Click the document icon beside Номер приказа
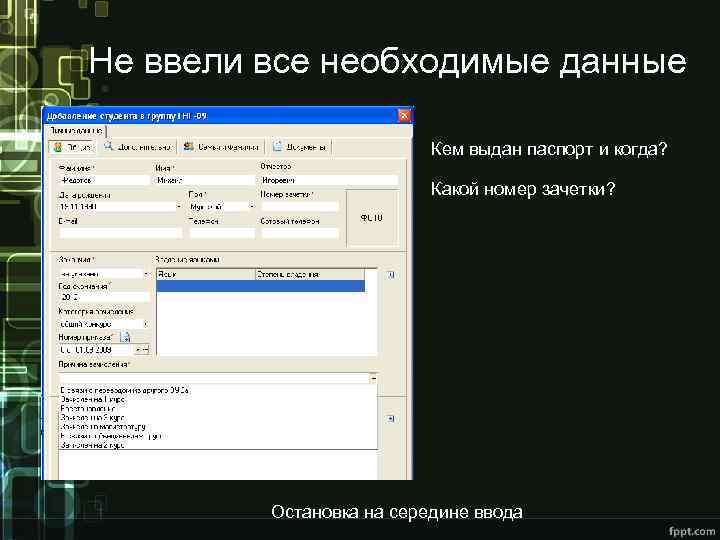This screenshot has width=720, height=540. tap(125, 337)
